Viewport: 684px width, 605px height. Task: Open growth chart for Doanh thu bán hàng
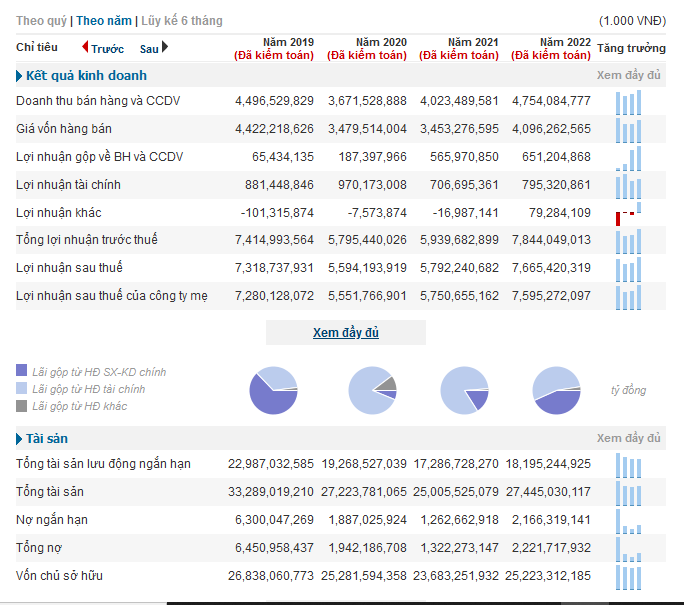pos(628,103)
